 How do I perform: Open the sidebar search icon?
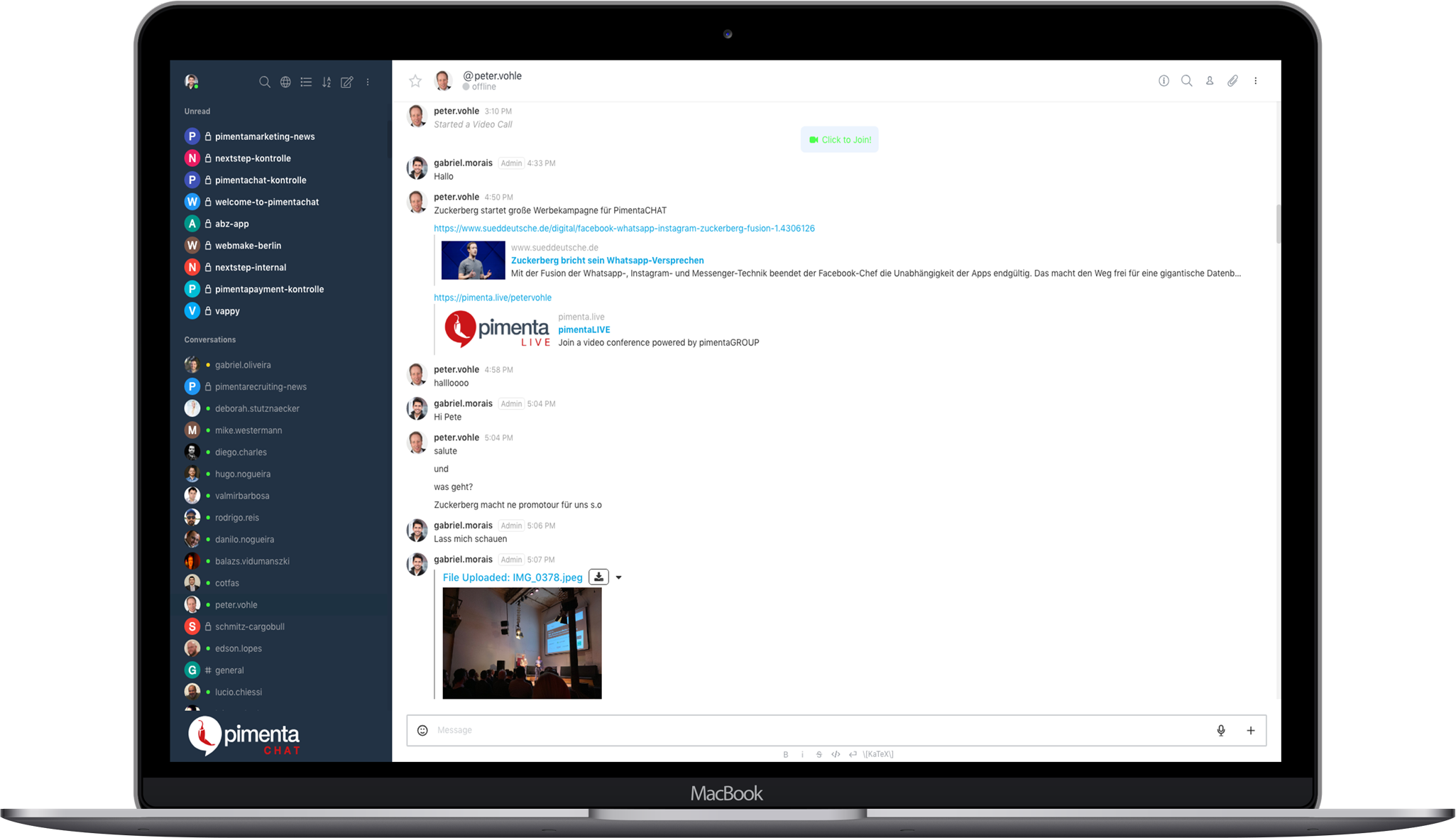[264, 82]
